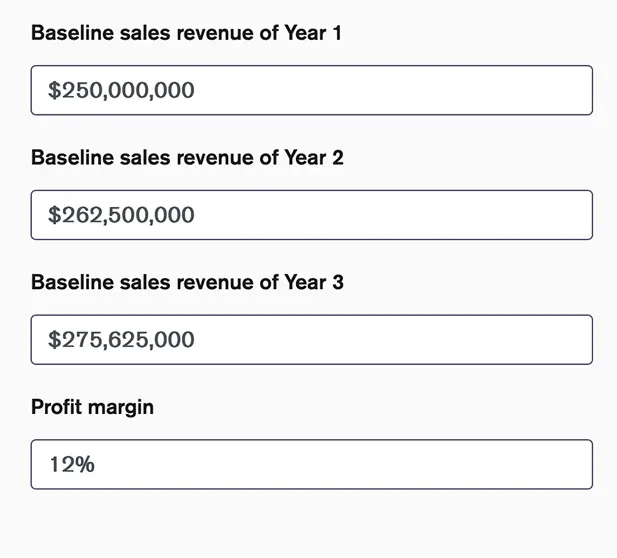Click the dollar sign before 275,625,000
The width and height of the screenshot is (617, 558).
(54, 340)
